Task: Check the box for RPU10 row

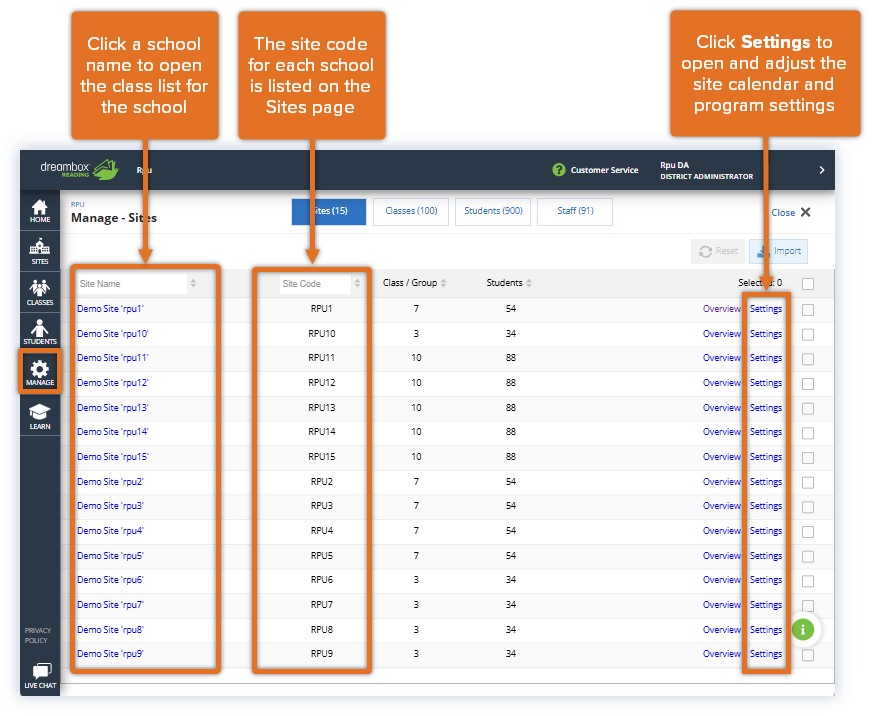Action: 808,335
